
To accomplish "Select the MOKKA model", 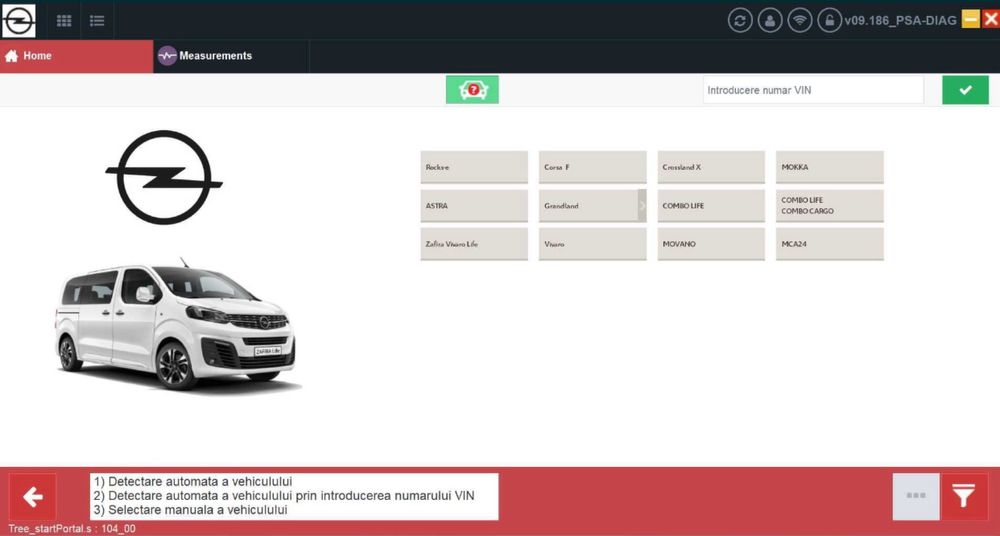I will click(x=830, y=167).
